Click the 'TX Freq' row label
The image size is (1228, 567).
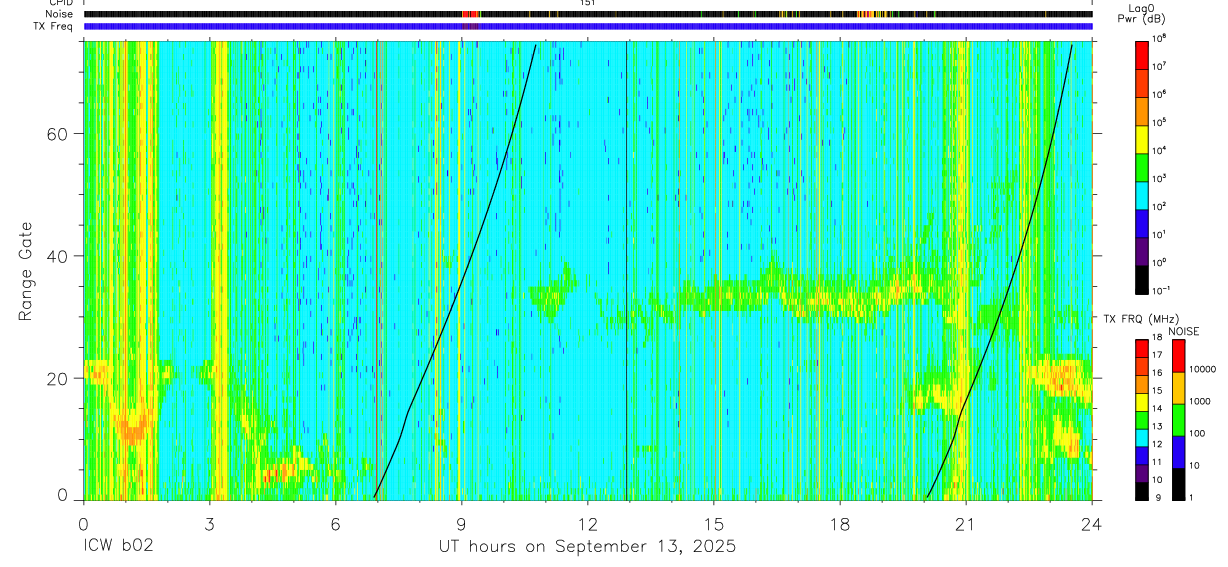pyautogui.click(x=53, y=26)
